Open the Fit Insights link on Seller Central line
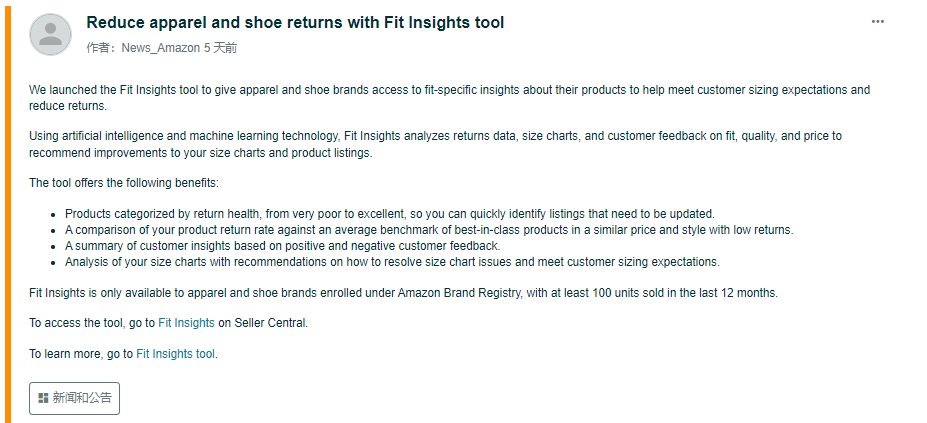Viewport: 927px width, 423px height. 186,323
